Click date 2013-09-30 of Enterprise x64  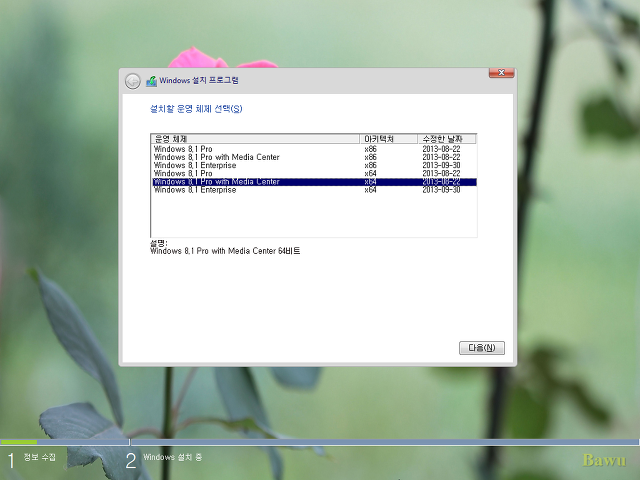coord(441,190)
